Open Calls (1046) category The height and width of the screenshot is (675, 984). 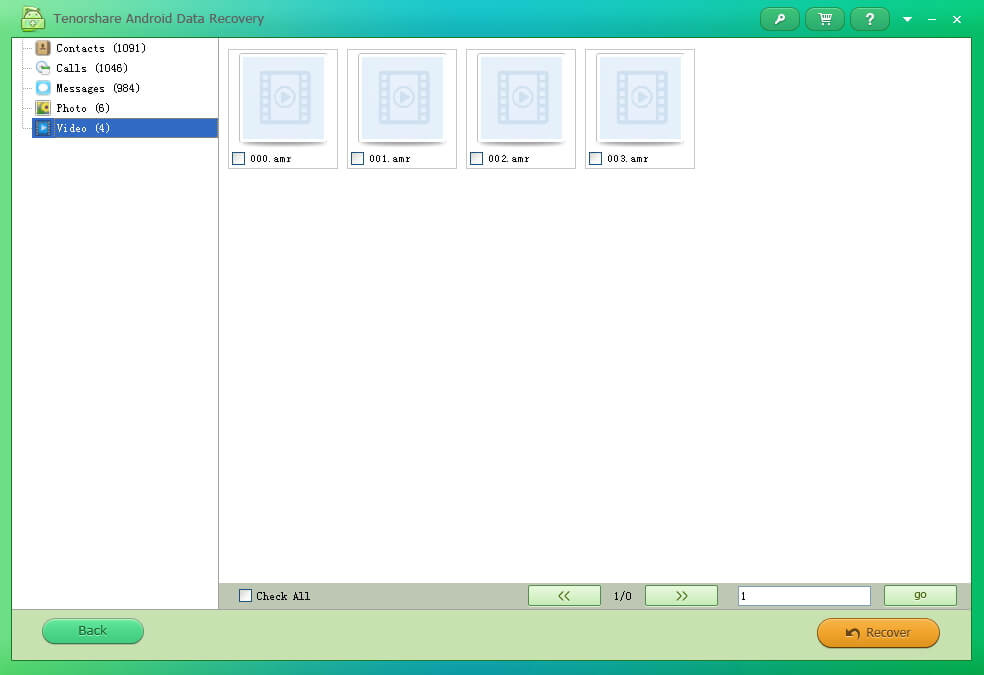92,68
